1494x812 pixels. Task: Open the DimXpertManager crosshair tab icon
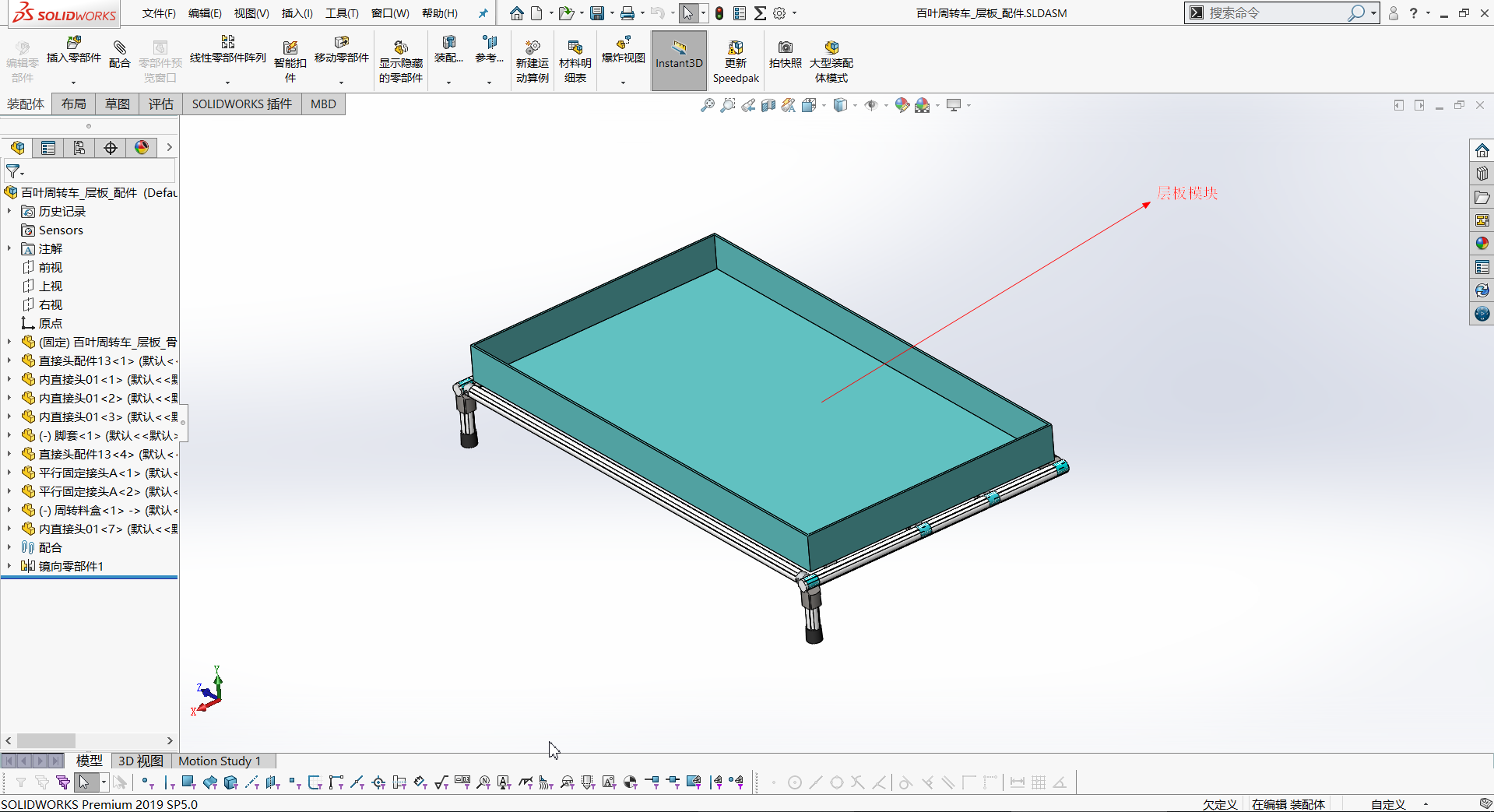click(111, 148)
